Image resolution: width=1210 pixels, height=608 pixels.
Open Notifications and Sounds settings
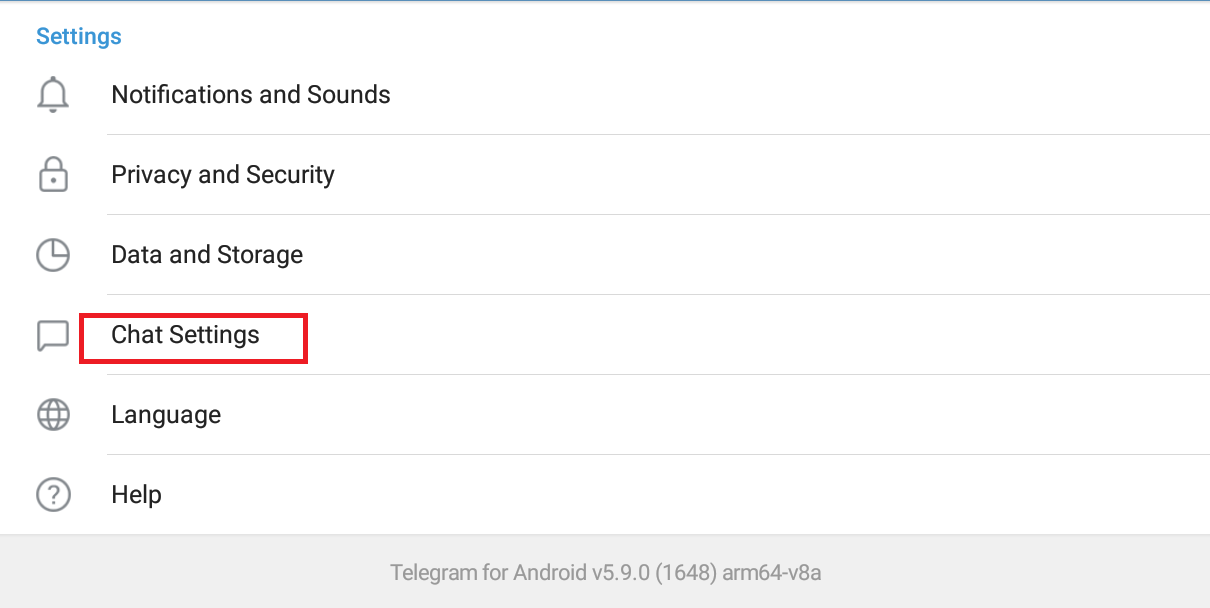[x=251, y=95]
